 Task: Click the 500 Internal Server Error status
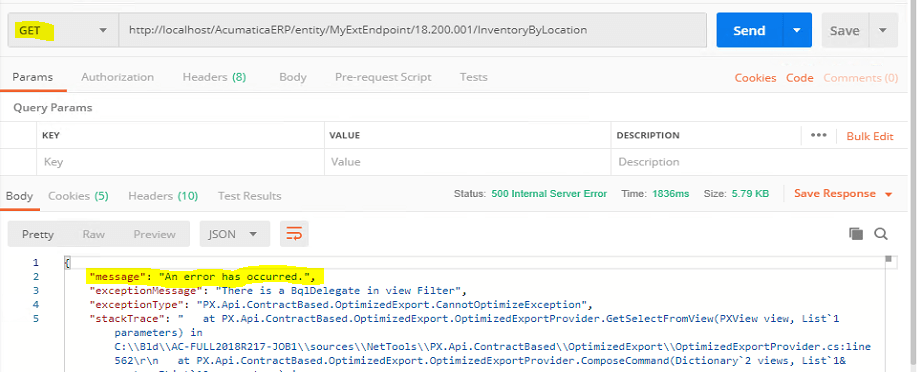pos(549,193)
